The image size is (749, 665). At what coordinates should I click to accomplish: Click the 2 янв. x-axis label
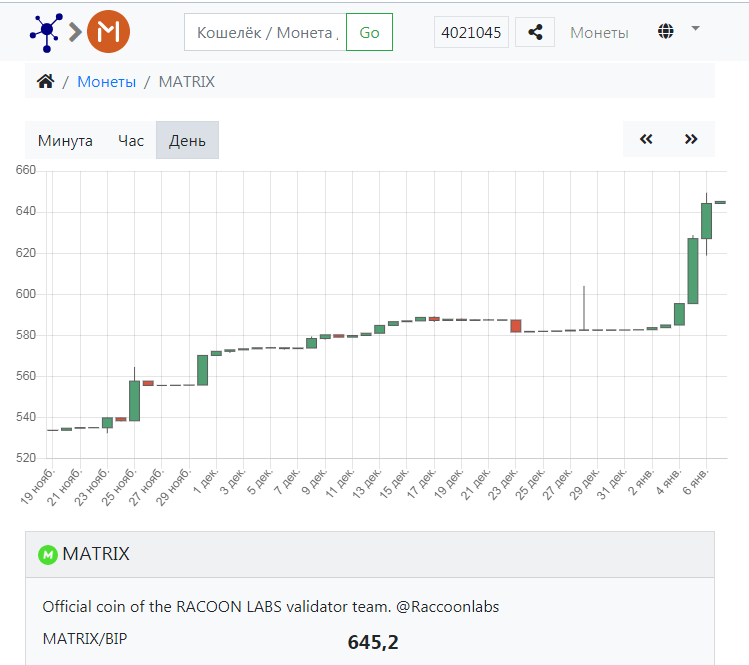[x=641, y=482]
